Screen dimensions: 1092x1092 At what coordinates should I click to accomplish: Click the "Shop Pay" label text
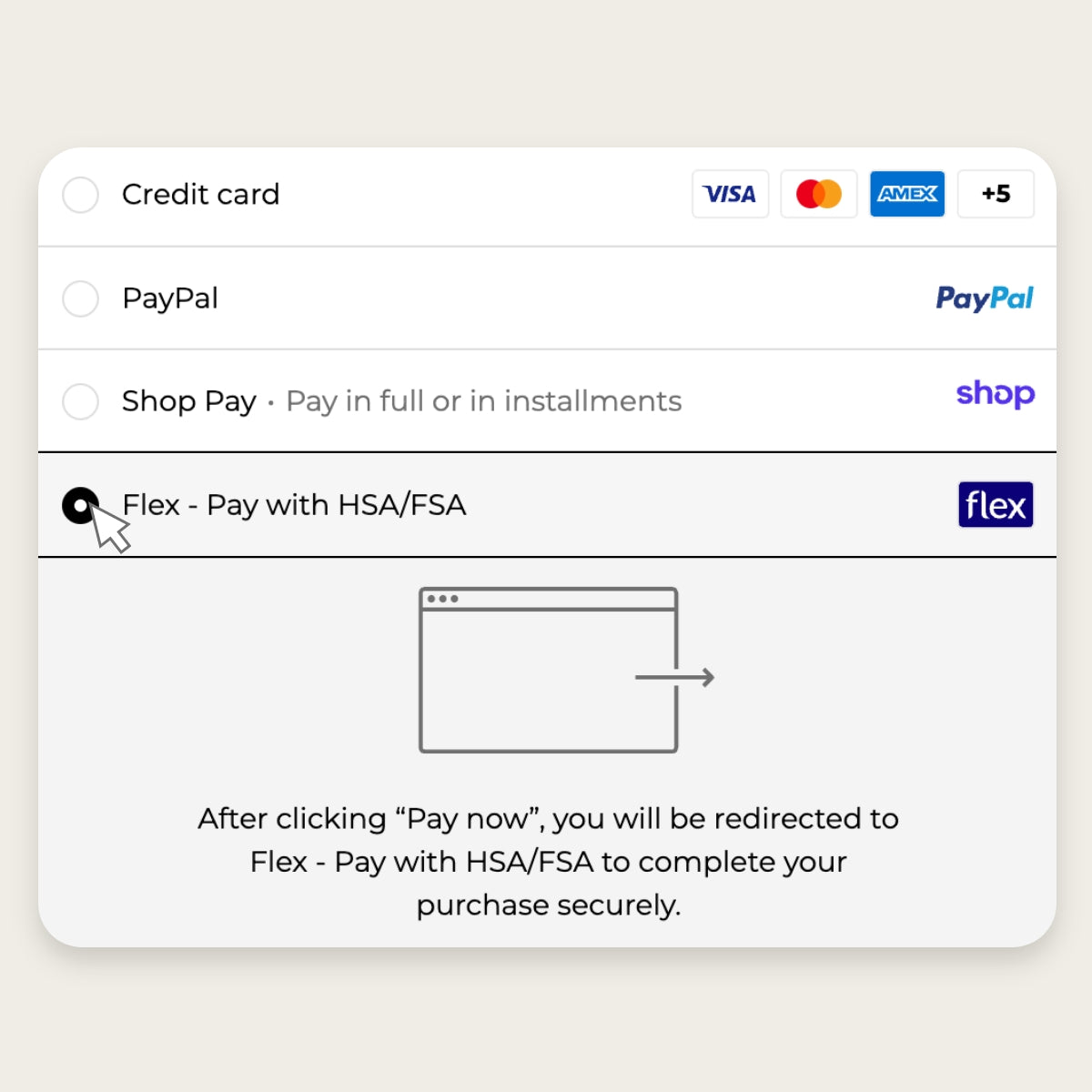189,401
